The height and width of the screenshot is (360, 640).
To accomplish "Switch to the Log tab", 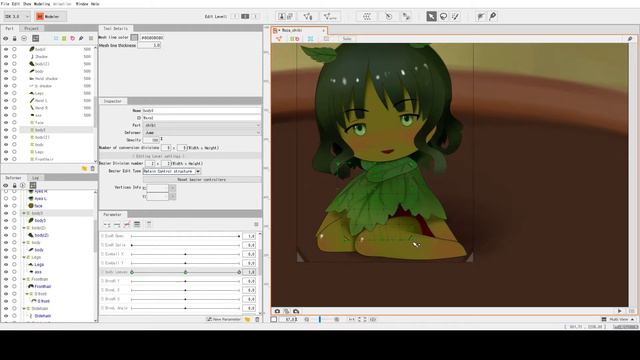I will tap(36, 178).
